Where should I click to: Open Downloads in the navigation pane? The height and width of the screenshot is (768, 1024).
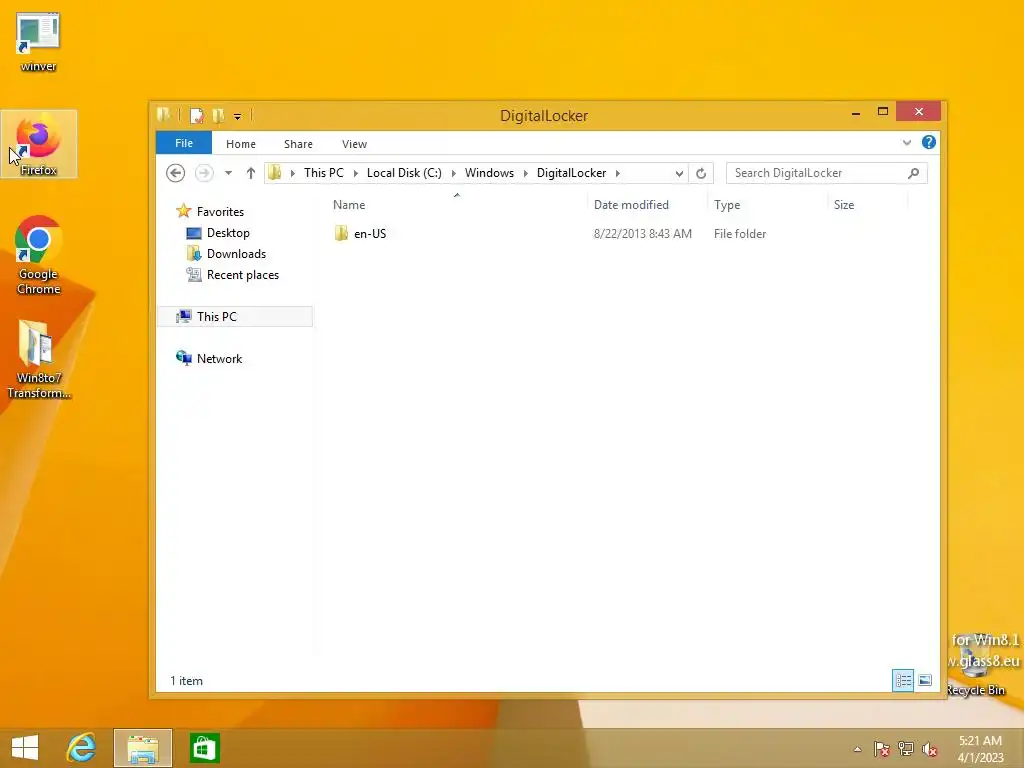[227, 254]
